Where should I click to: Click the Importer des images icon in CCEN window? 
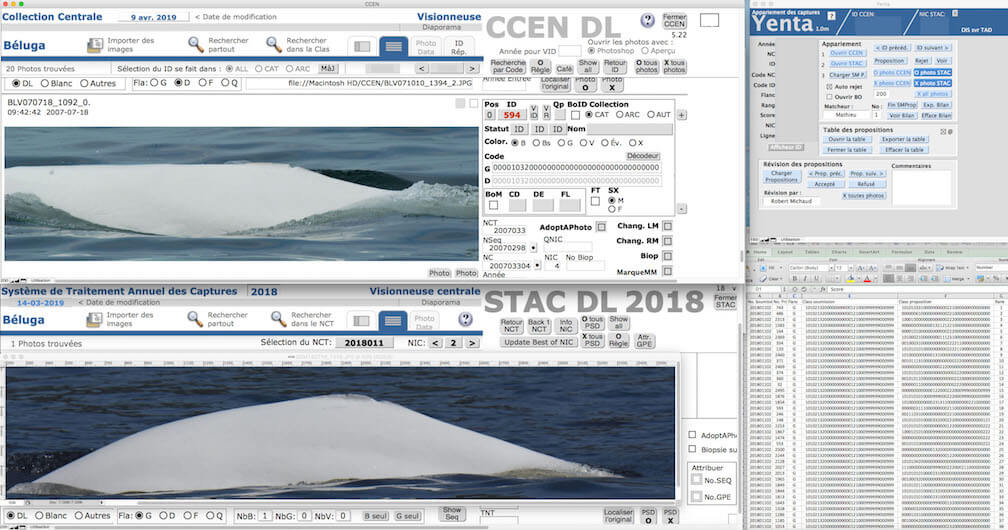(94, 45)
